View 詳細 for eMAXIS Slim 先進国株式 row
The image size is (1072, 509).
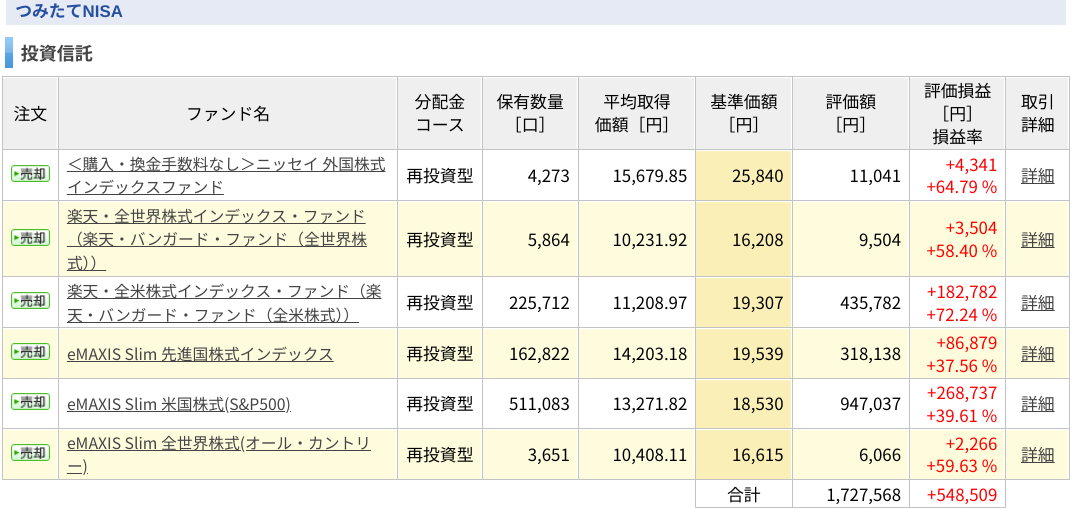(1037, 353)
